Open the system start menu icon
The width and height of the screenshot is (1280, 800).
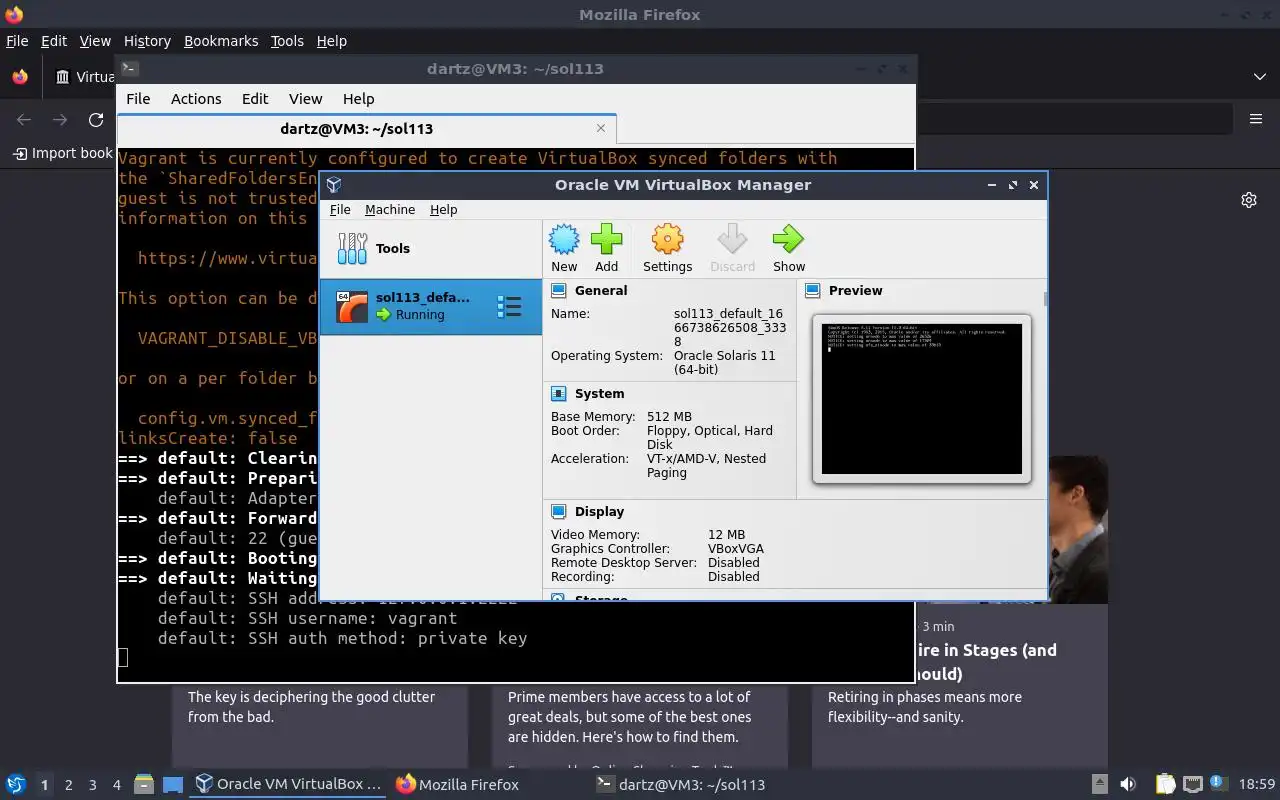16,785
